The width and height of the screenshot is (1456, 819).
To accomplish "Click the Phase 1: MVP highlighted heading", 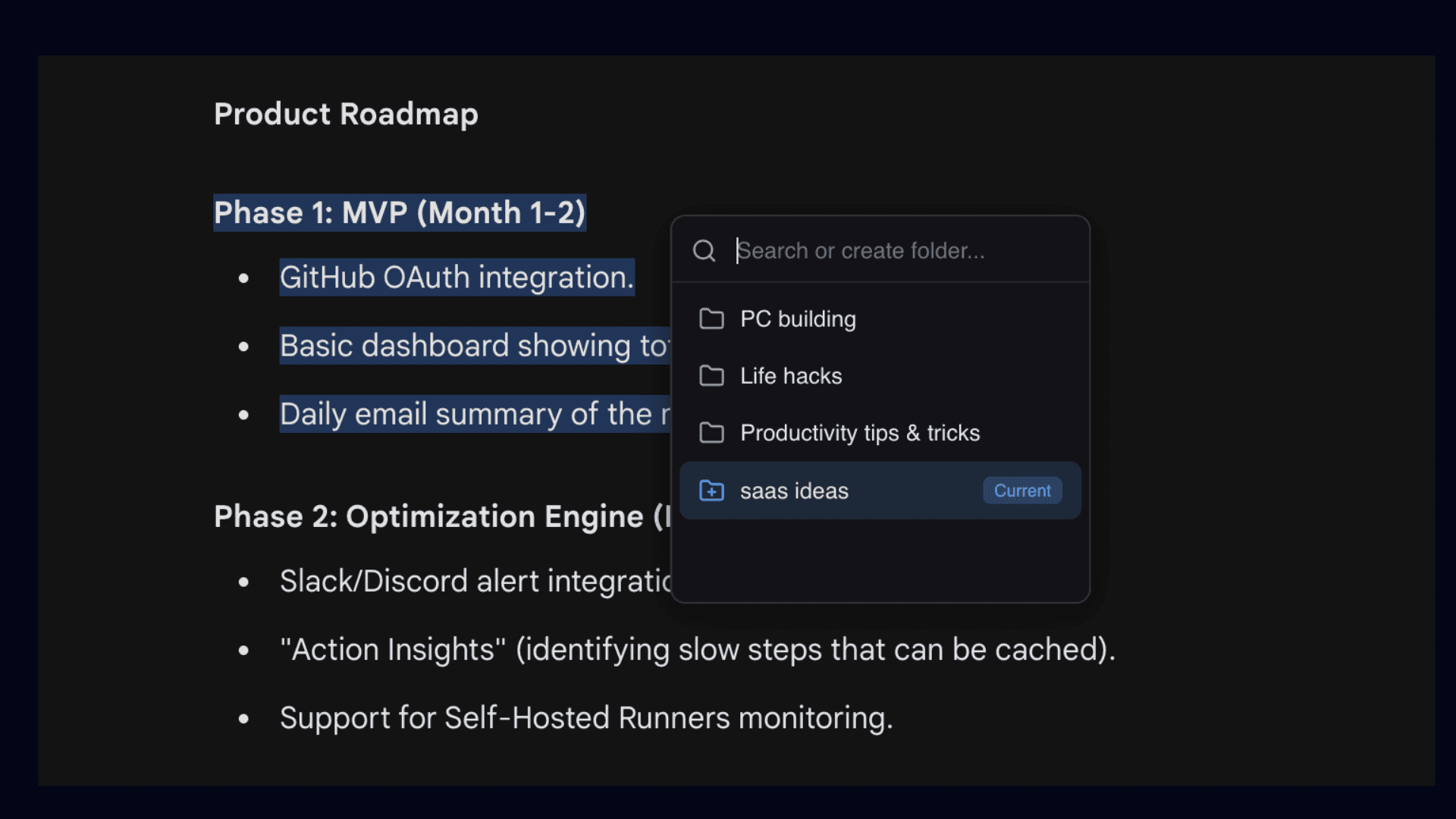I will tap(400, 212).
